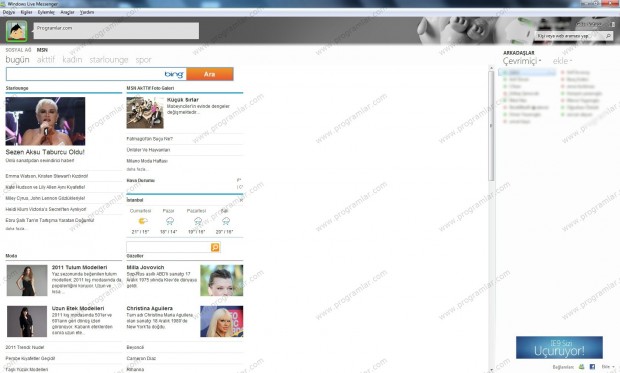Click the Milla Jovovich portrait thumbnail
620x373 pixels.
coord(221,280)
